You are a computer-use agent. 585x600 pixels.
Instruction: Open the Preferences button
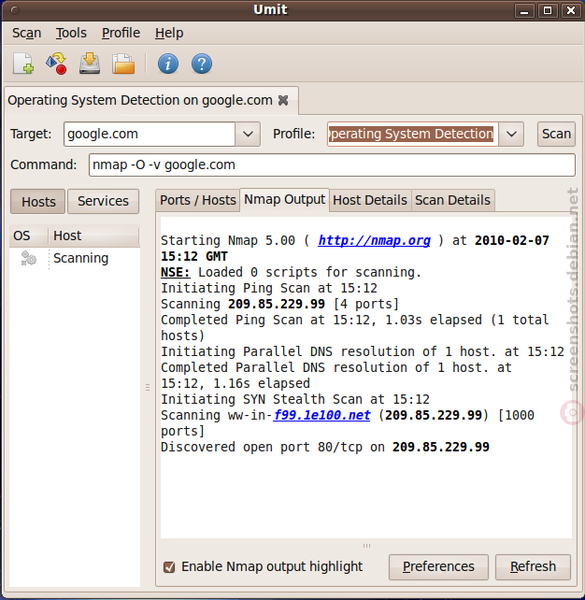(x=438, y=567)
